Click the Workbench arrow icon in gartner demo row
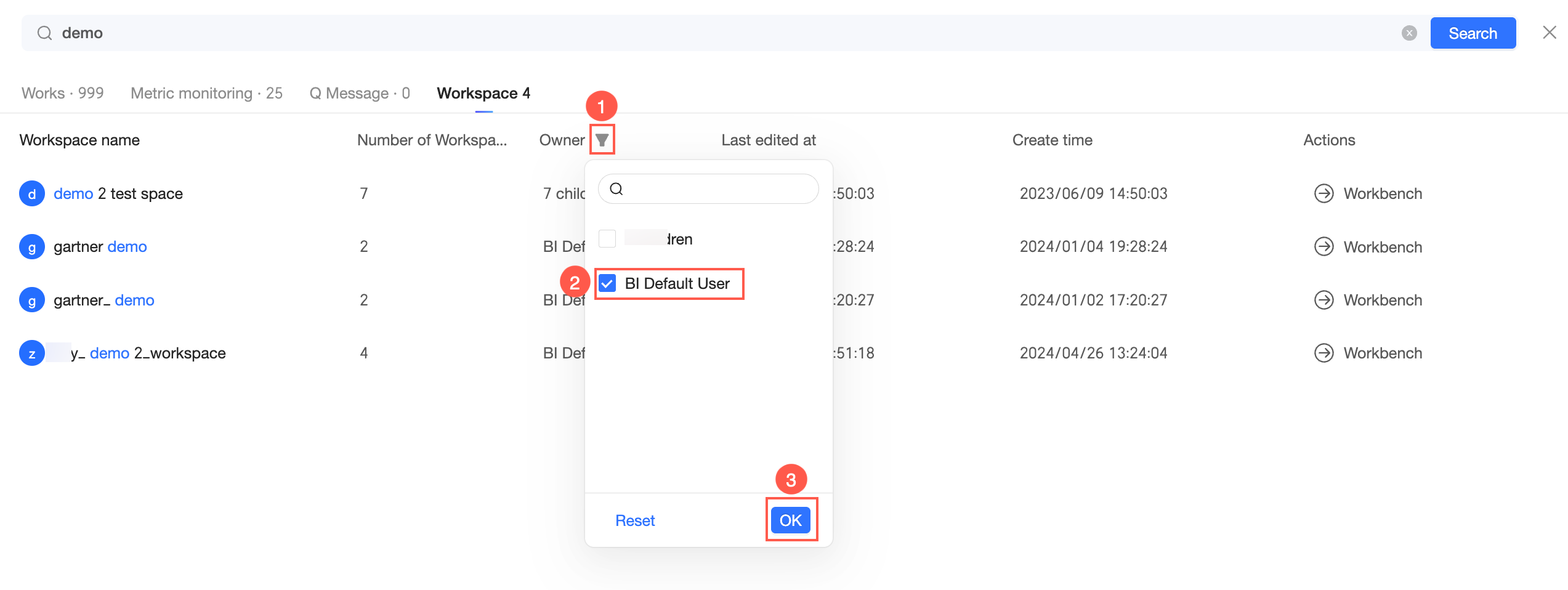This screenshot has height=590, width=1568. 1324,247
